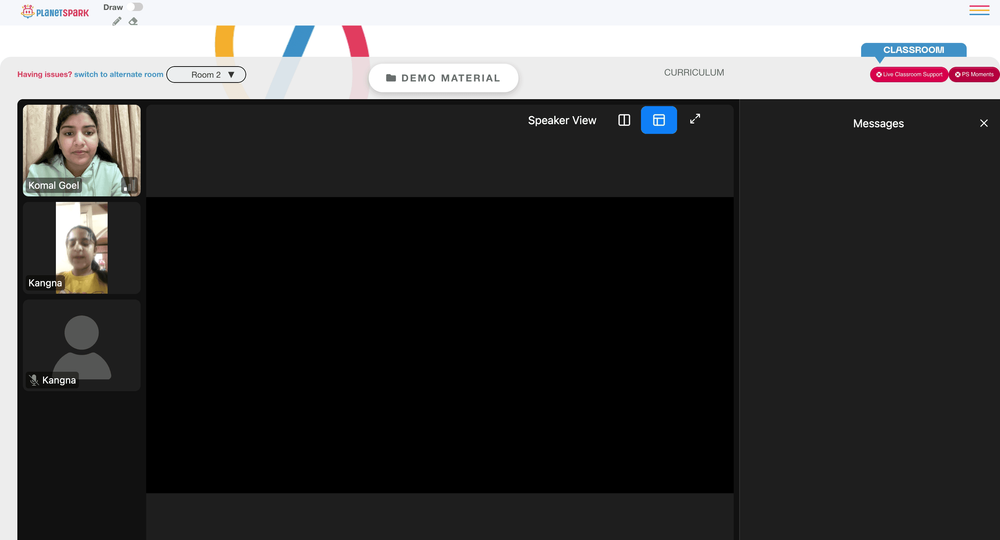
Task: Select Kangna's camera video thumbnail
Action: pos(82,248)
